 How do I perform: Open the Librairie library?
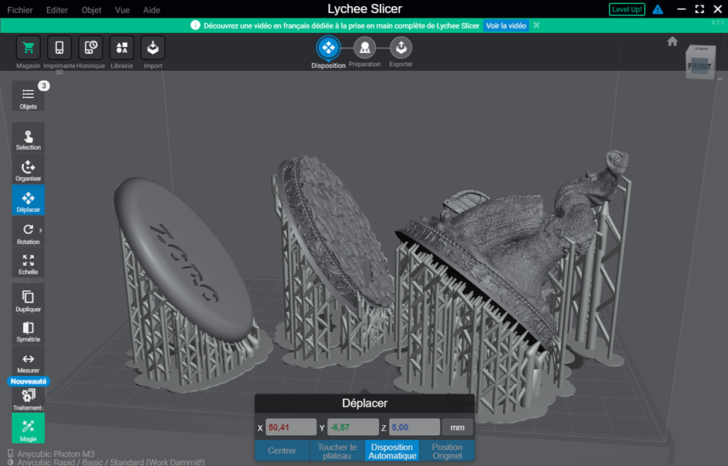coord(122,48)
